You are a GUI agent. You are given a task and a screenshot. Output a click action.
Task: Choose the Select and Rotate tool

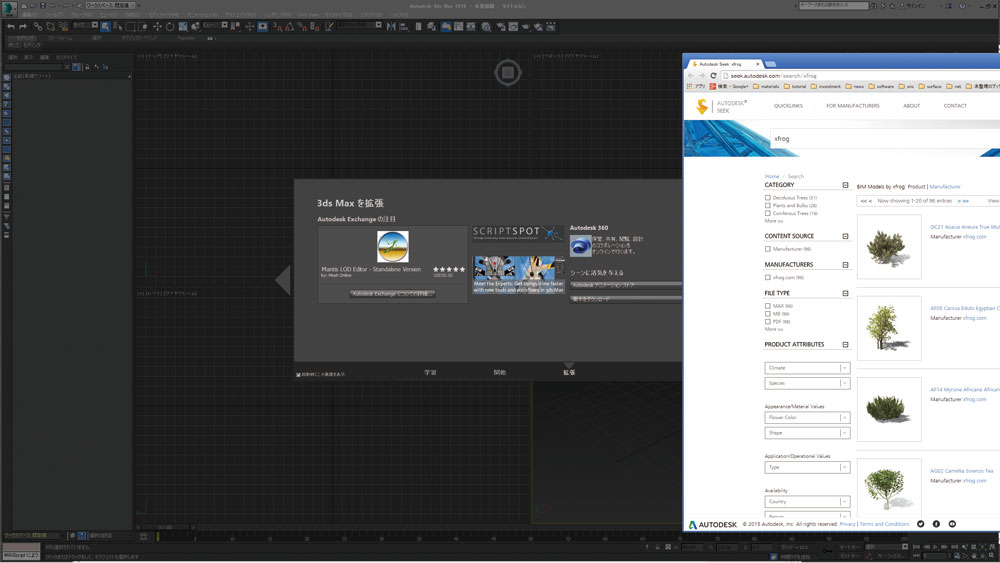click(x=170, y=27)
